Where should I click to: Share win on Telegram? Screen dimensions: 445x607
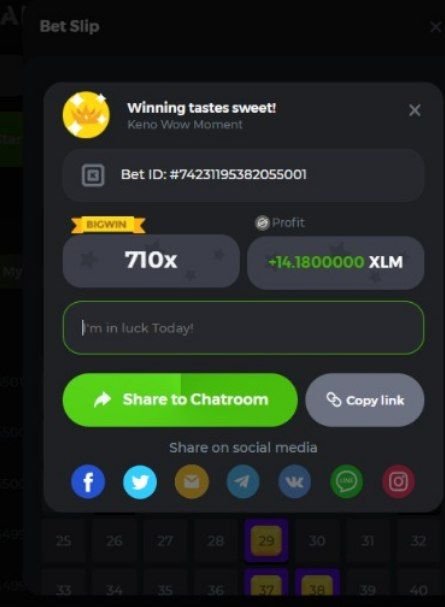pyautogui.click(x=243, y=482)
